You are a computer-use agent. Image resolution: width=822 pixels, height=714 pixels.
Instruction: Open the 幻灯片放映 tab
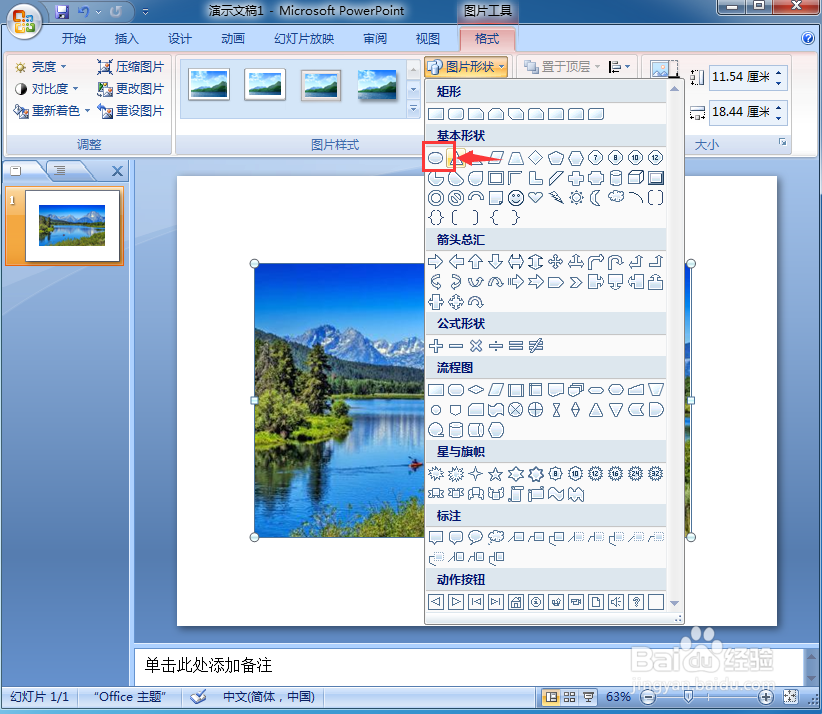pos(304,38)
